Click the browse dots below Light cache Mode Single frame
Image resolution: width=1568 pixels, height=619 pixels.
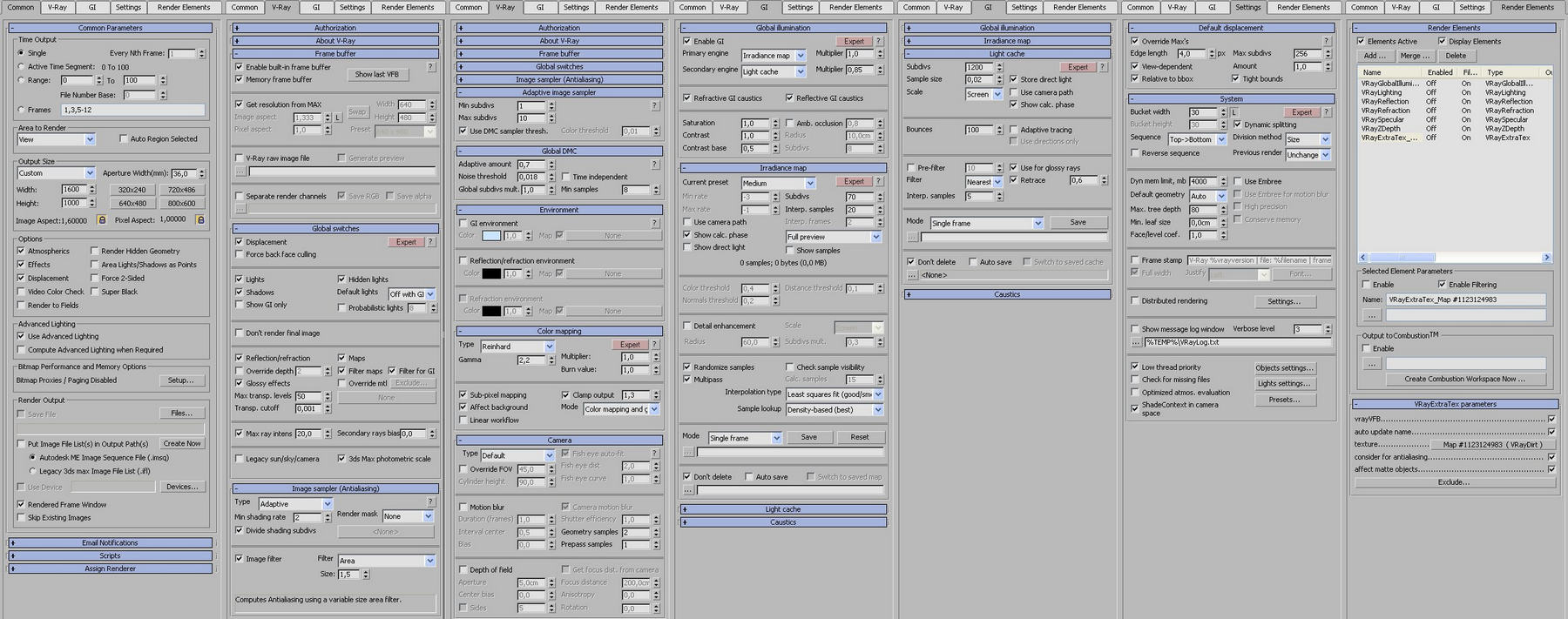click(x=912, y=237)
